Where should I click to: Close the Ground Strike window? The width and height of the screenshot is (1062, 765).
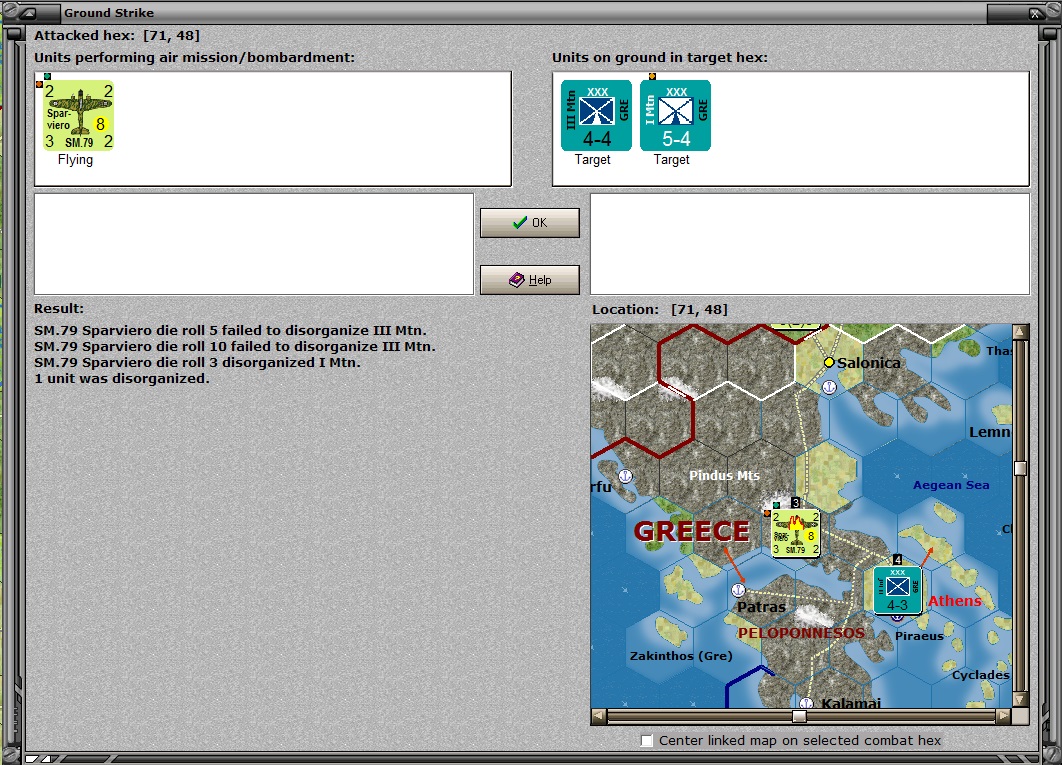point(1036,13)
